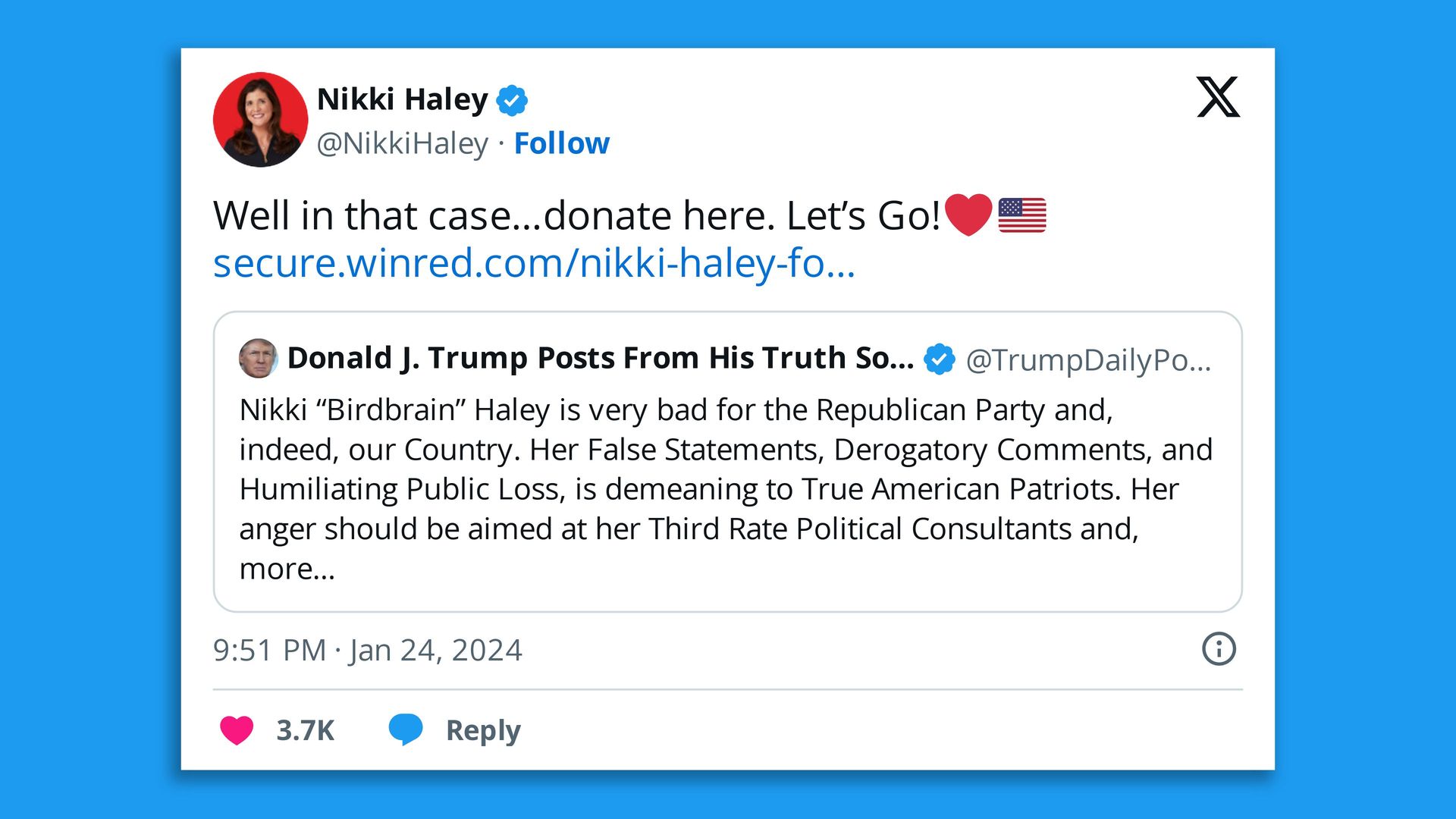Open the 9:51 PM Jan 24 timestamp
The height and width of the screenshot is (819, 1456).
[368, 650]
